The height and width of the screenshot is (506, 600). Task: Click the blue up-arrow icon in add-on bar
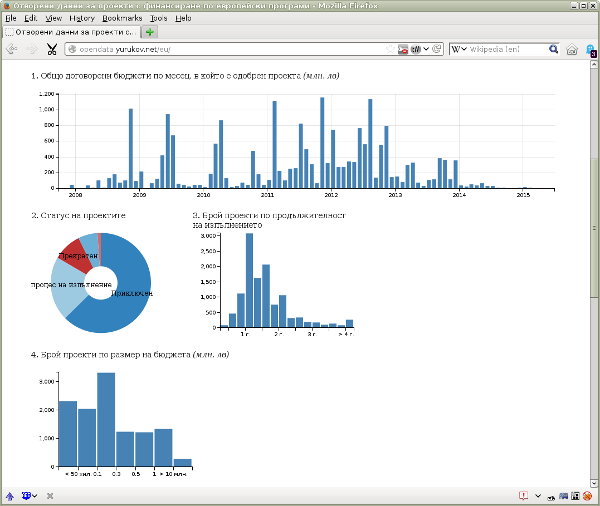click(10, 496)
